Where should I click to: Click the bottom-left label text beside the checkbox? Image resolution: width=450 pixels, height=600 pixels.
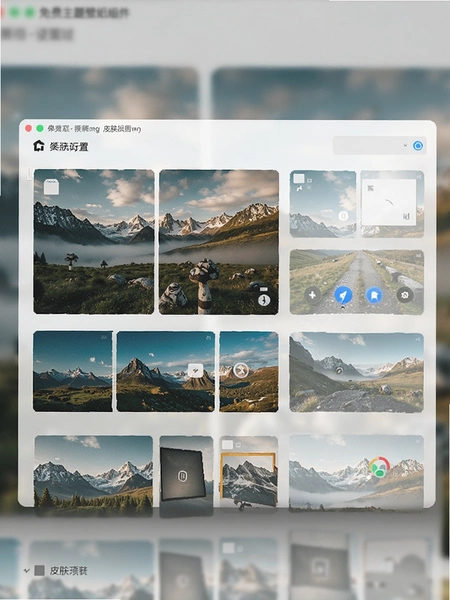tap(68, 571)
